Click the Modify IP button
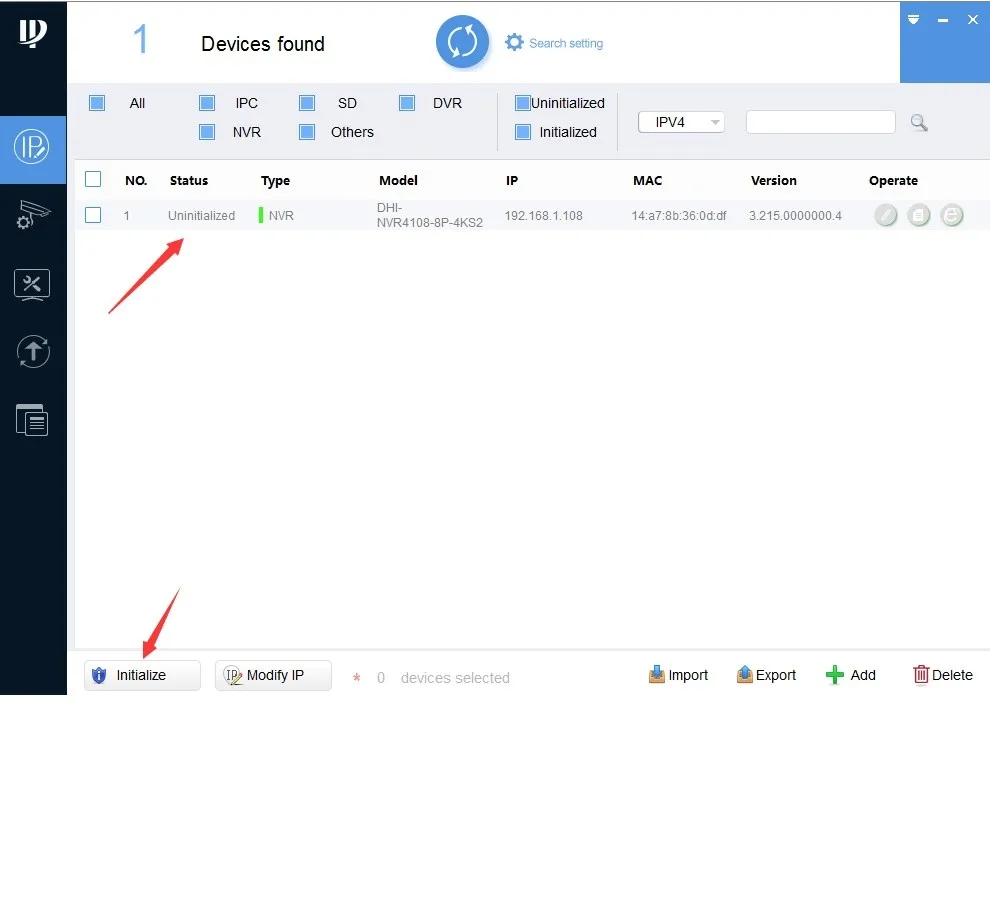The image size is (990, 900). (x=273, y=675)
